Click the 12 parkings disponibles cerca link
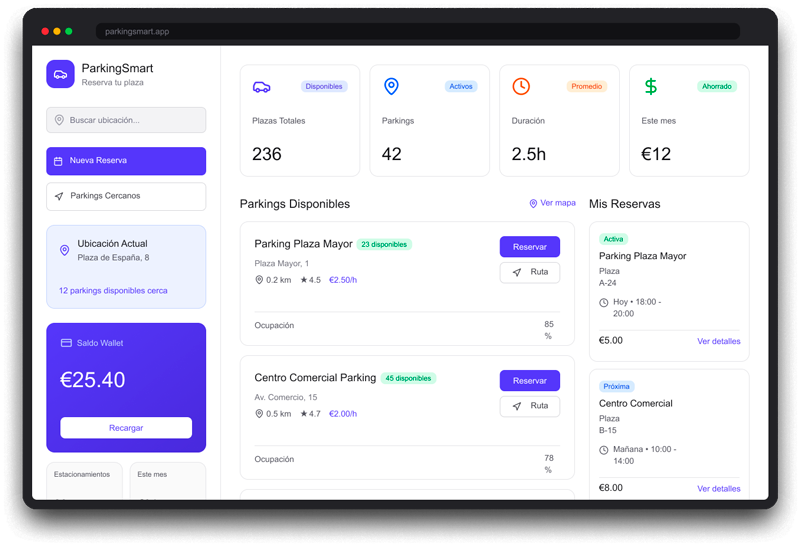The width and height of the screenshot is (800, 546). (113, 291)
